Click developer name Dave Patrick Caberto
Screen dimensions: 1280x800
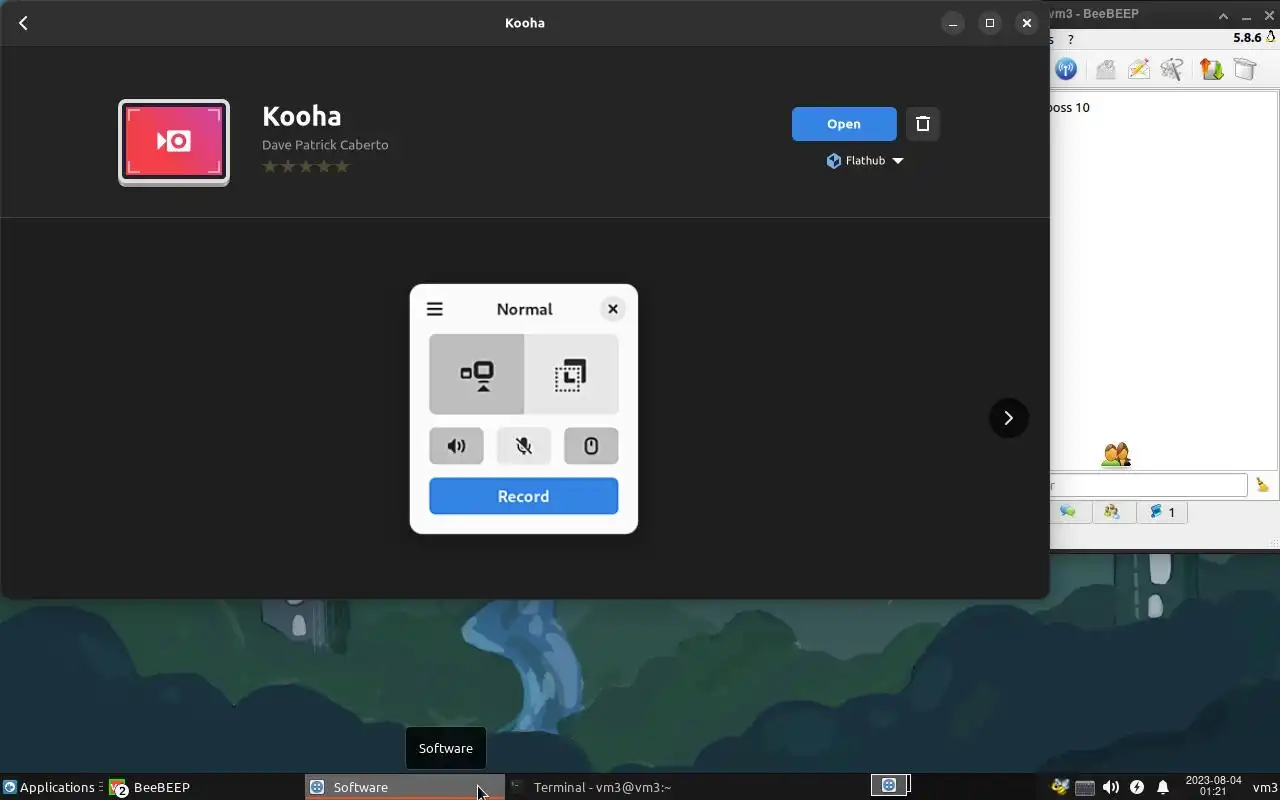coord(325,145)
